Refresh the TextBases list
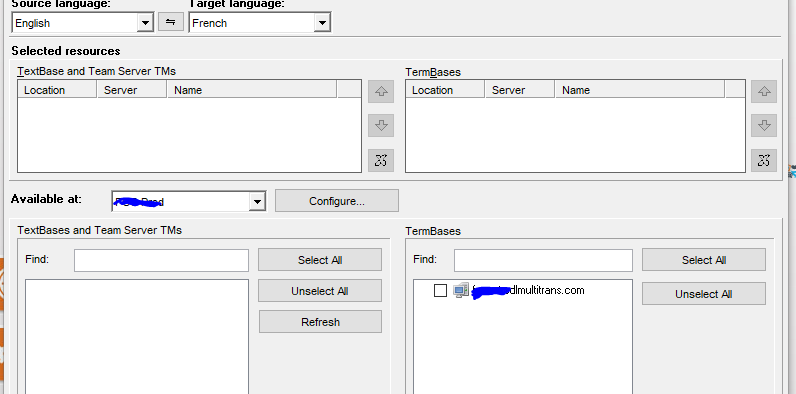Image resolution: width=796 pixels, height=394 pixels. (320, 322)
